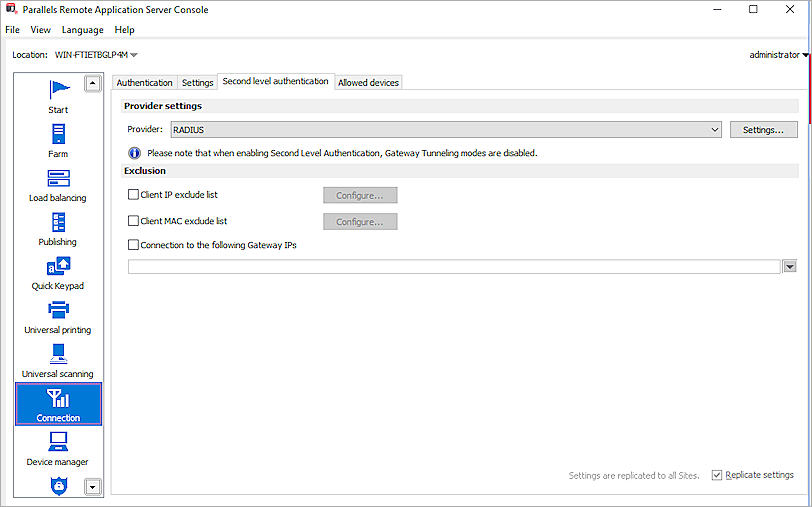Open Quick Keypad from the sidebar
812x507 pixels.
(58, 273)
